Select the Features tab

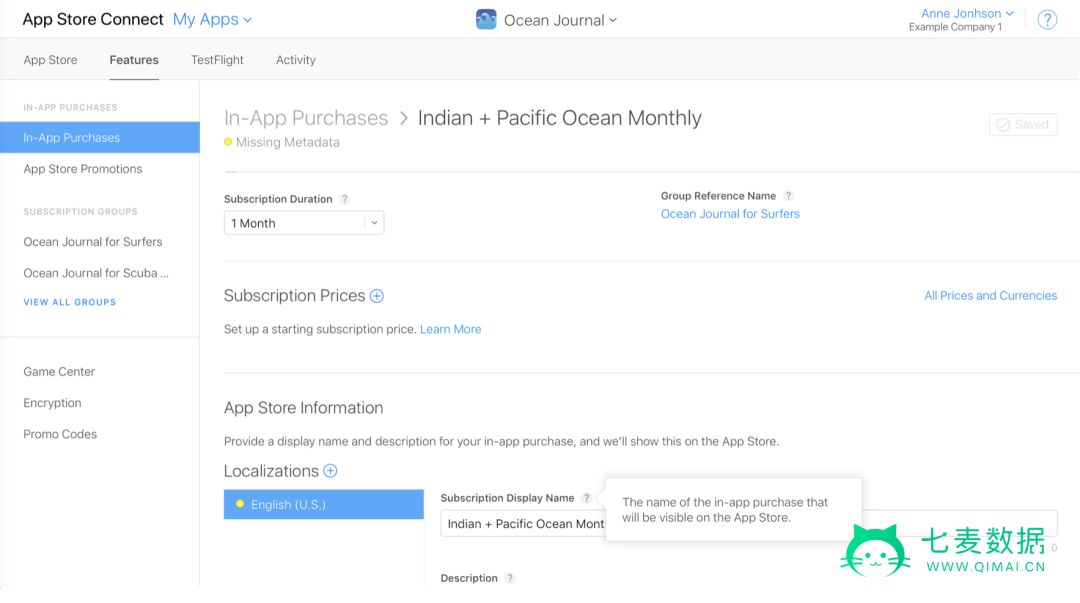tap(134, 60)
